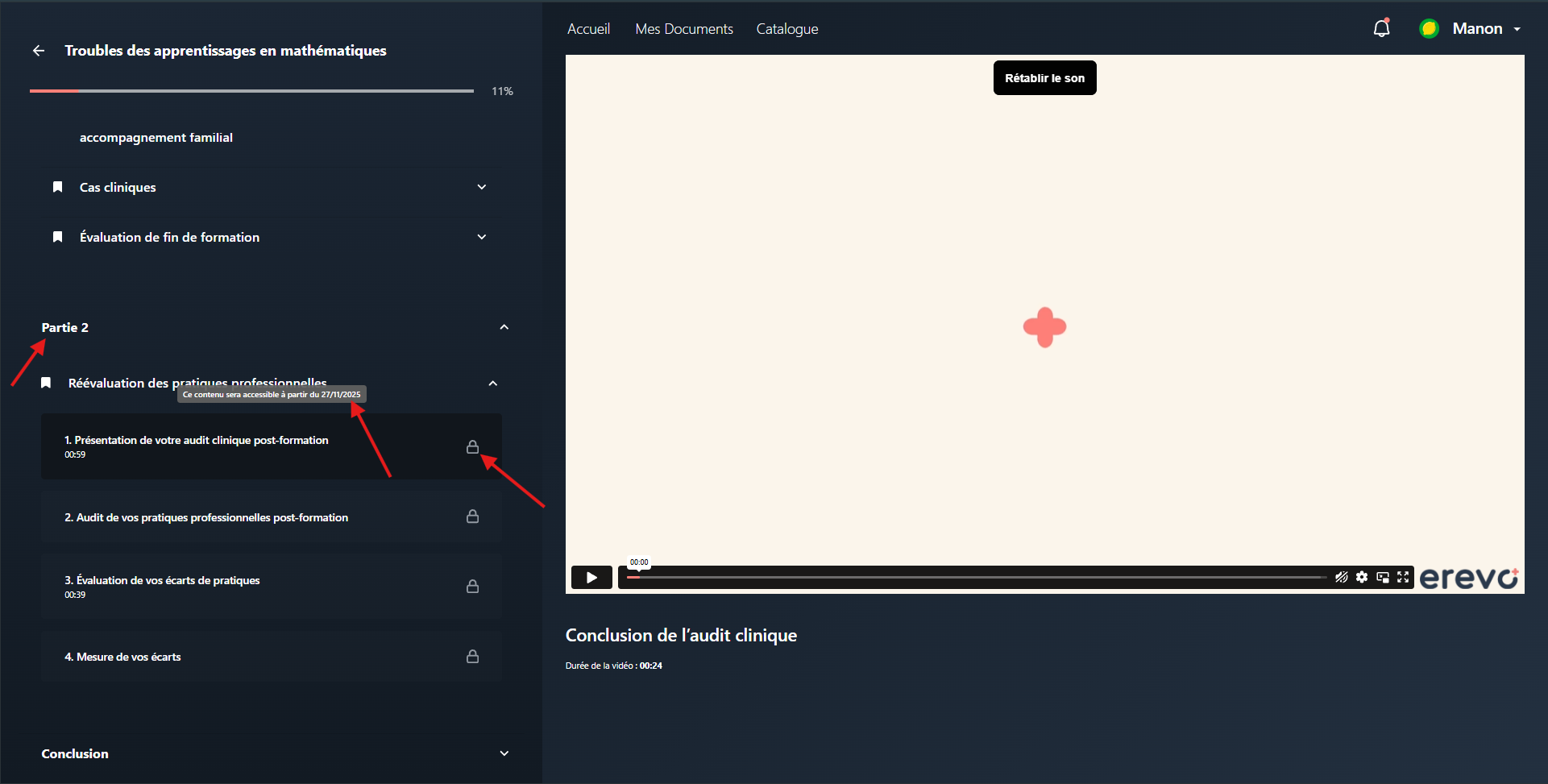Expand the Cas cliniques section

[x=482, y=187]
